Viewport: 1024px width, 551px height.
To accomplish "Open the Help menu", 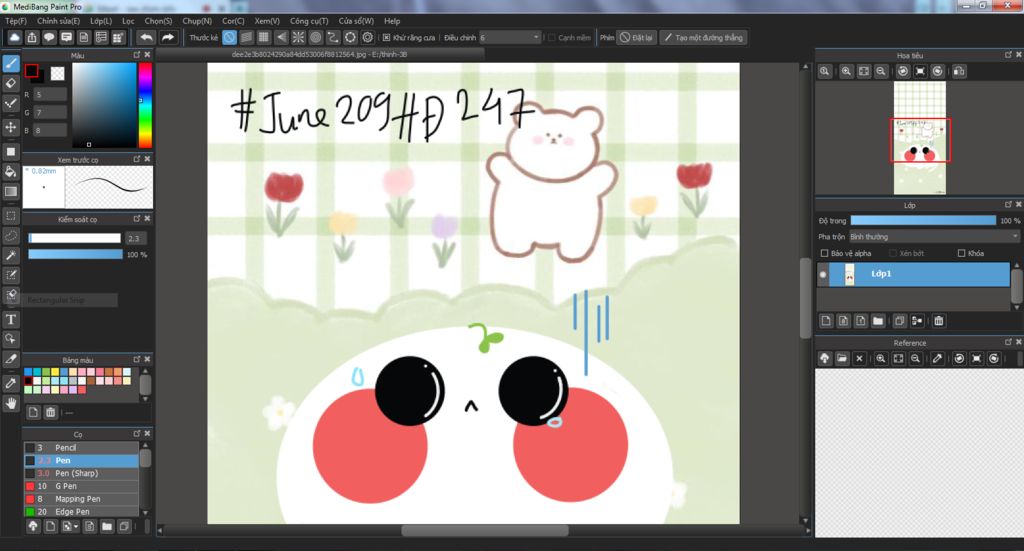I will [392, 21].
